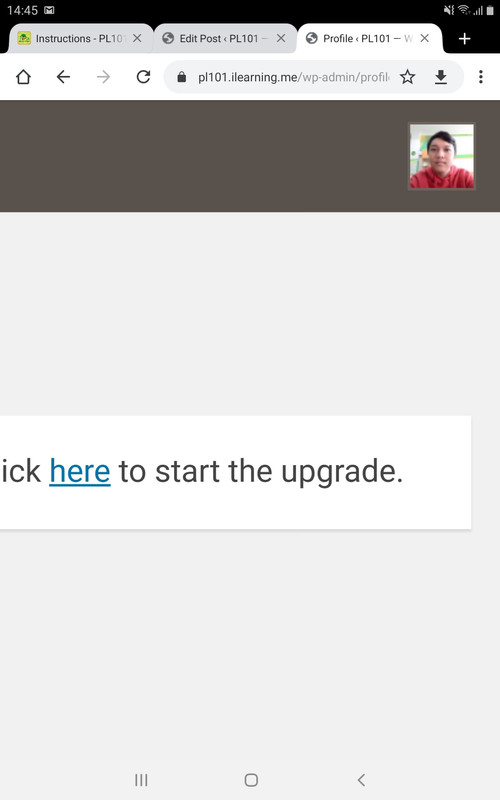Bookmark page with the star icon
This screenshot has width=500, height=800.
click(x=407, y=77)
